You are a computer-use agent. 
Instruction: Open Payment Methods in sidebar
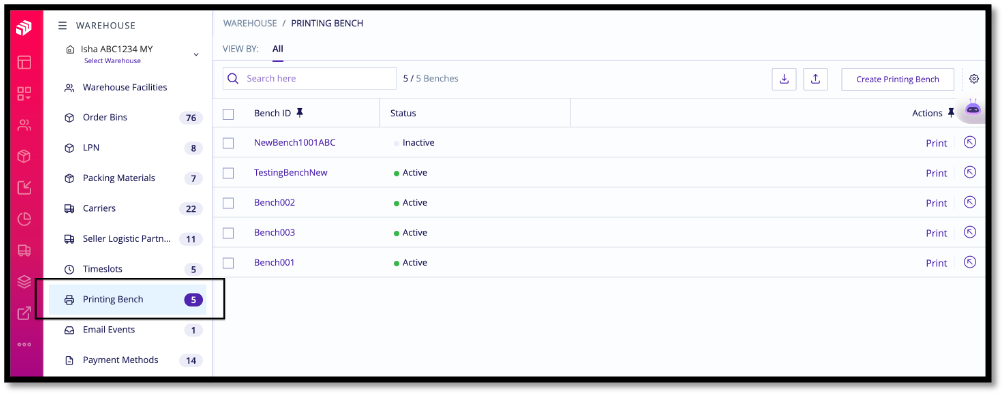click(128, 360)
